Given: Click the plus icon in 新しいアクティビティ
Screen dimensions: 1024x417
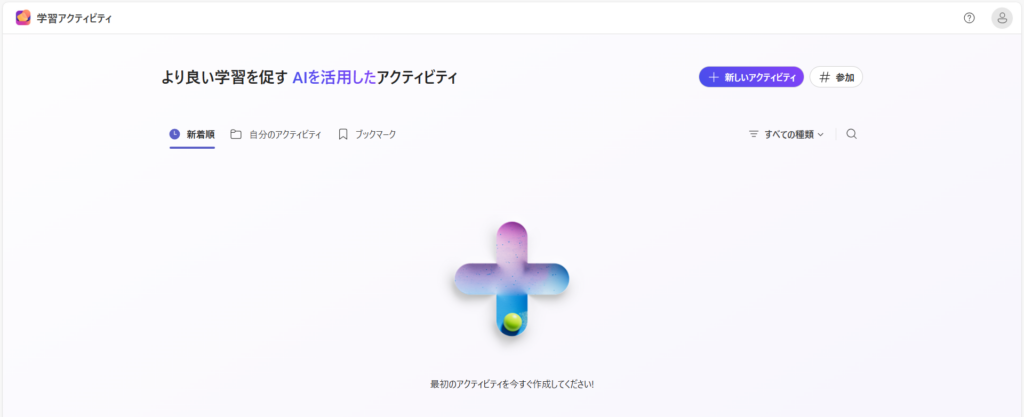Looking at the screenshot, I should [713, 77].
